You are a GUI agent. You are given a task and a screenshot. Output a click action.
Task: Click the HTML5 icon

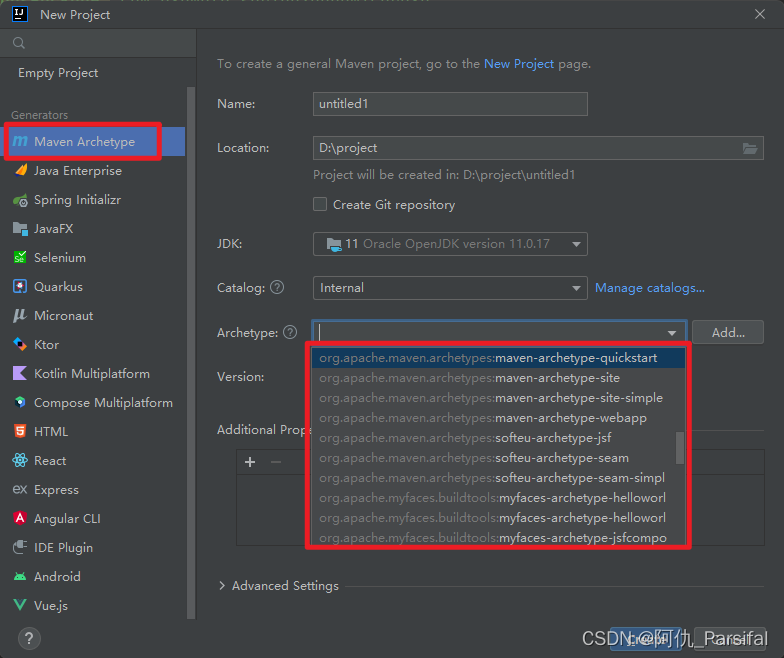tap(20, 432)
